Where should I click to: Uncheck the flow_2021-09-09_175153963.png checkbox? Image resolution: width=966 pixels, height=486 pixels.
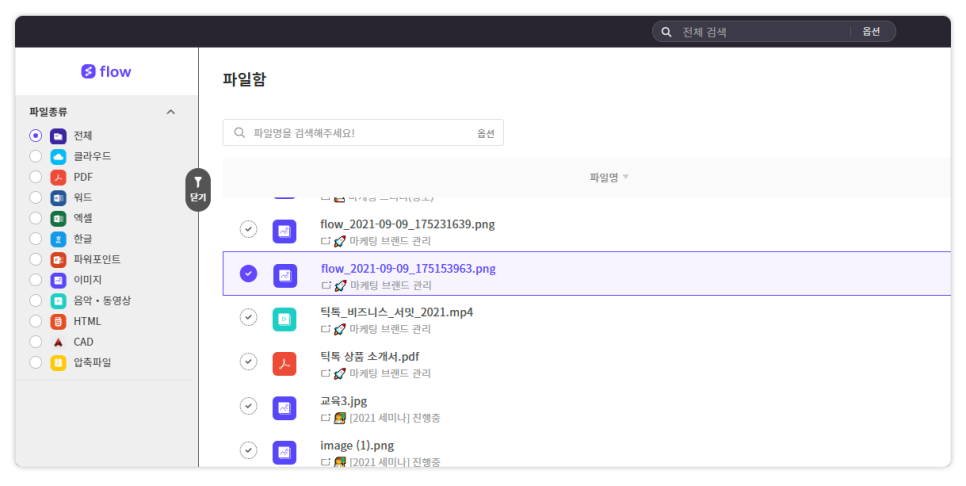249,273
